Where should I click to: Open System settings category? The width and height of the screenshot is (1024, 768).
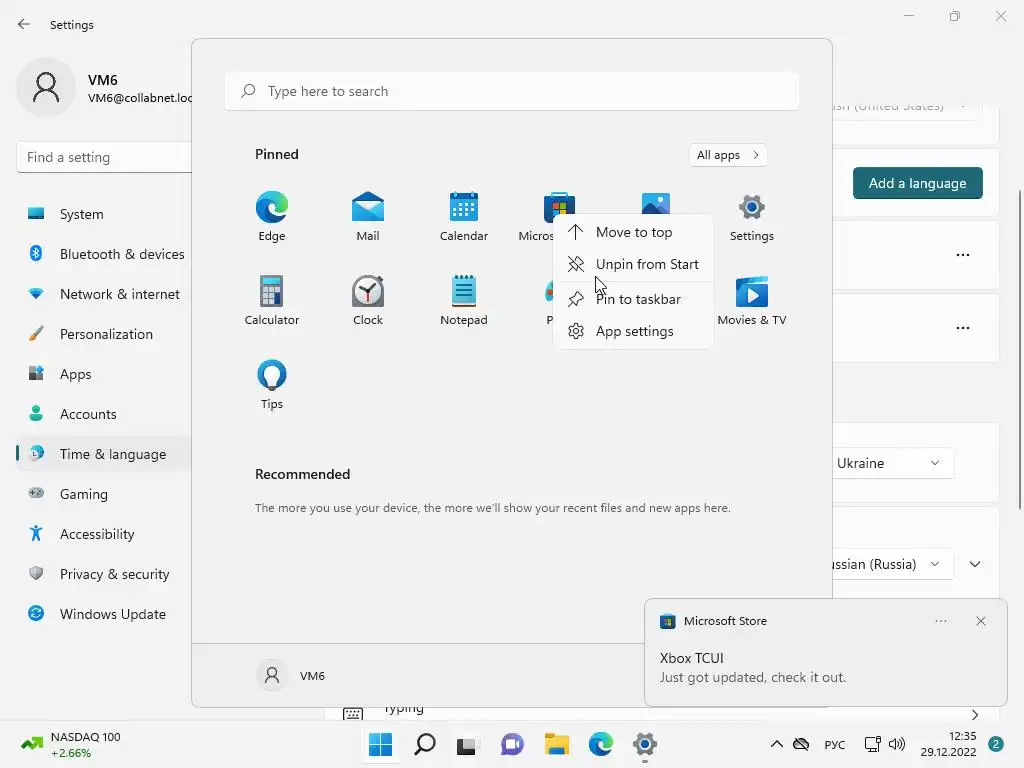tap(104, 214)
